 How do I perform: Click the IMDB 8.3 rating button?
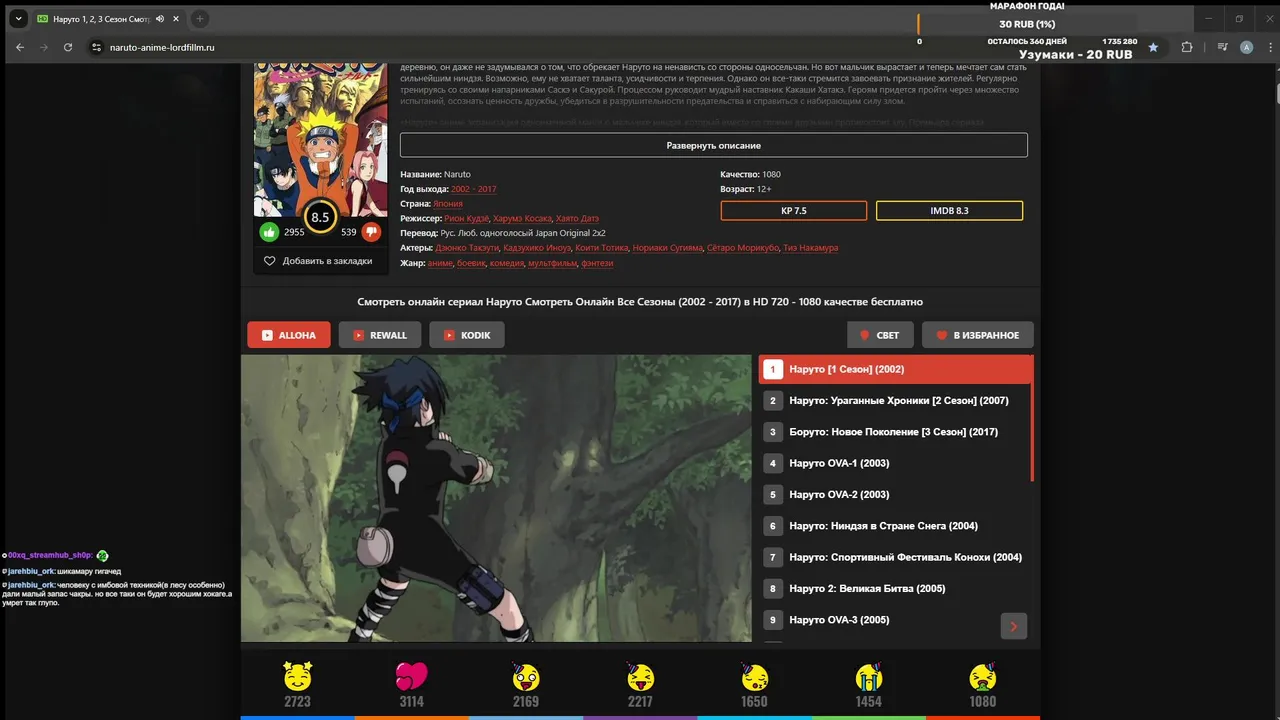click(x=949, y=211)
